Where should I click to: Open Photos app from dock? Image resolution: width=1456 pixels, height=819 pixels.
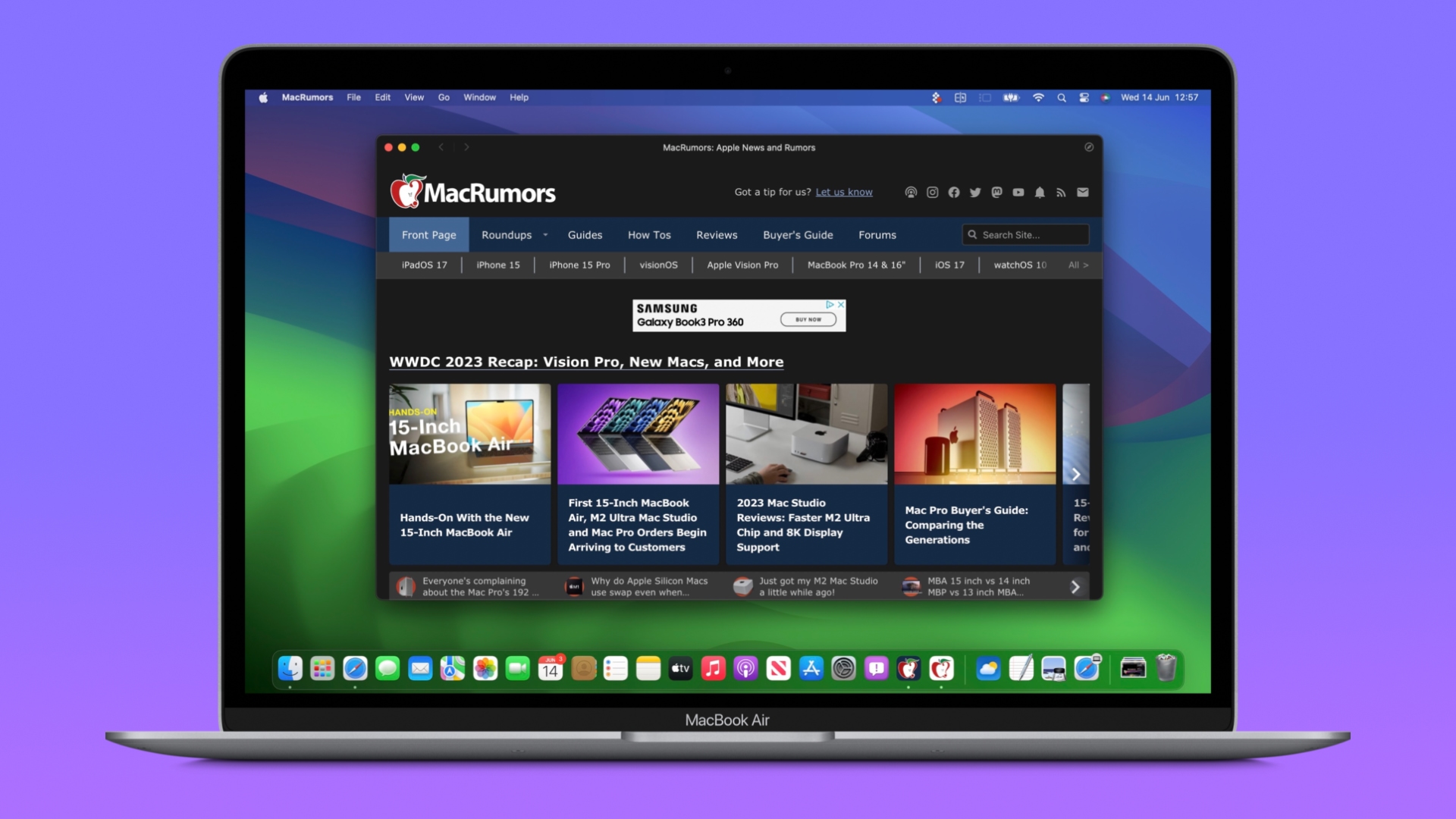pyautogui.click(x=484, y=668)
